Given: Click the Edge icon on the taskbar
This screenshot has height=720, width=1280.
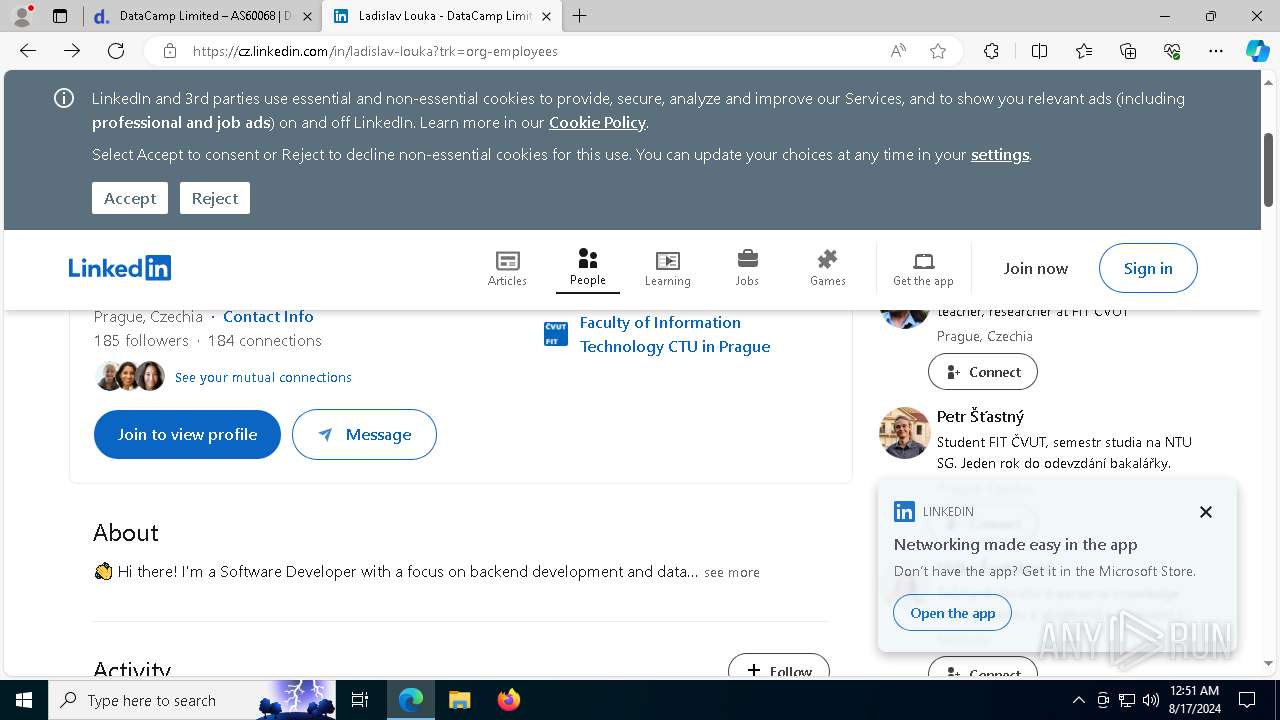Looking at the screenshot, I should (x=411, y=700).
